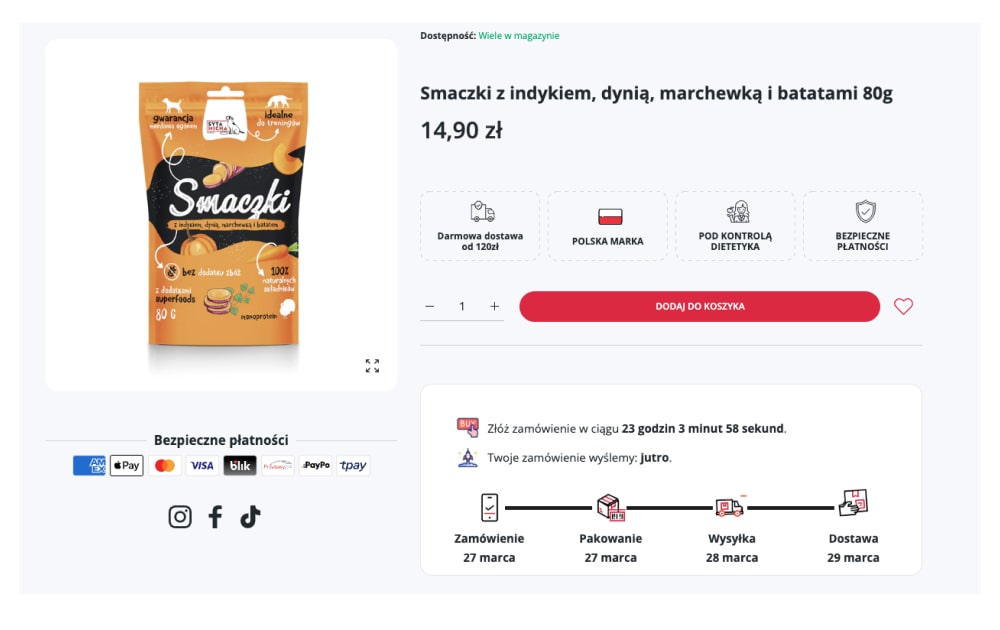The height and width of the screenshot is (630, 1000).
Task: Increase quantity with plus button
Action: pos(494,307)
